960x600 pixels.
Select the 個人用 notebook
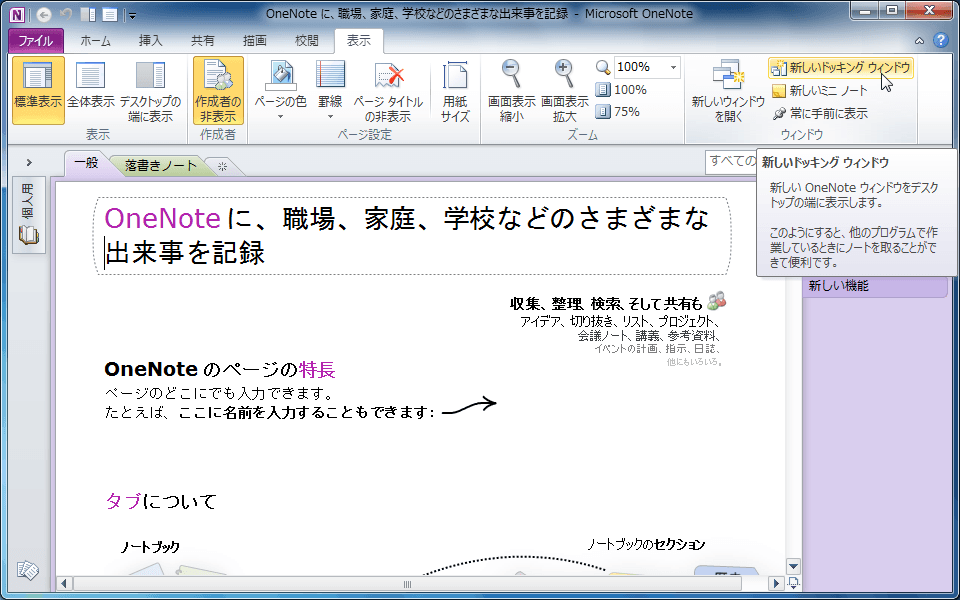click(29, 215)
